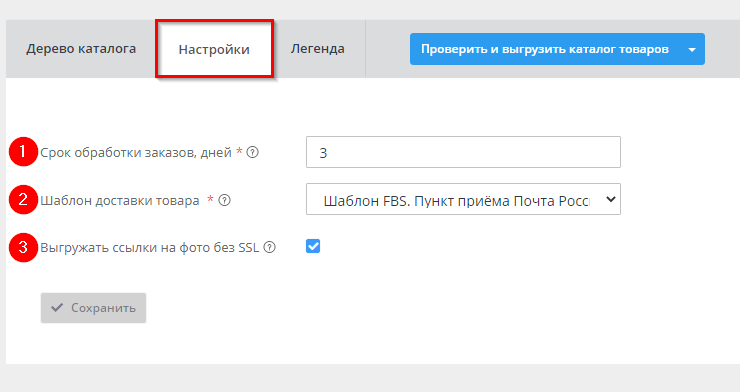Click the Шаблон доставки товара label
740x392 pixels.
[120, 200]
